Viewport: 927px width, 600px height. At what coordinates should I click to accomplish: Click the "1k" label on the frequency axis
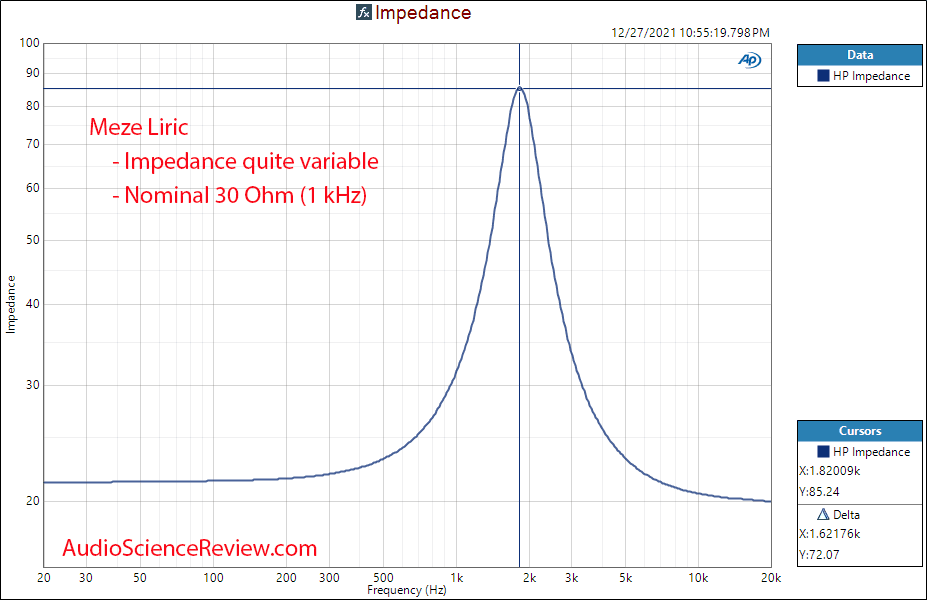[456, 578]
